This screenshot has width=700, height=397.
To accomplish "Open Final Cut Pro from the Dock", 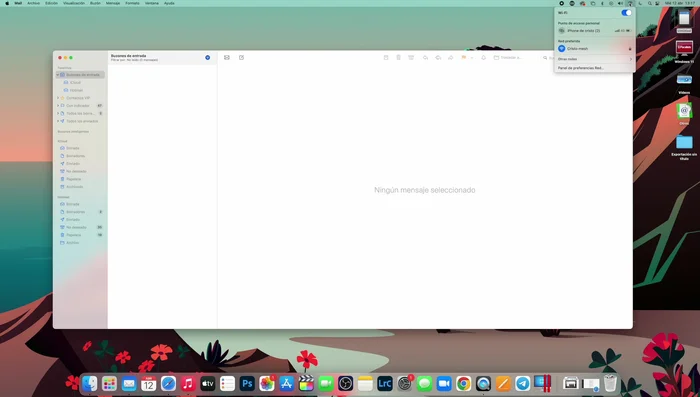I will pyautogui.click(x=306, y=383).
